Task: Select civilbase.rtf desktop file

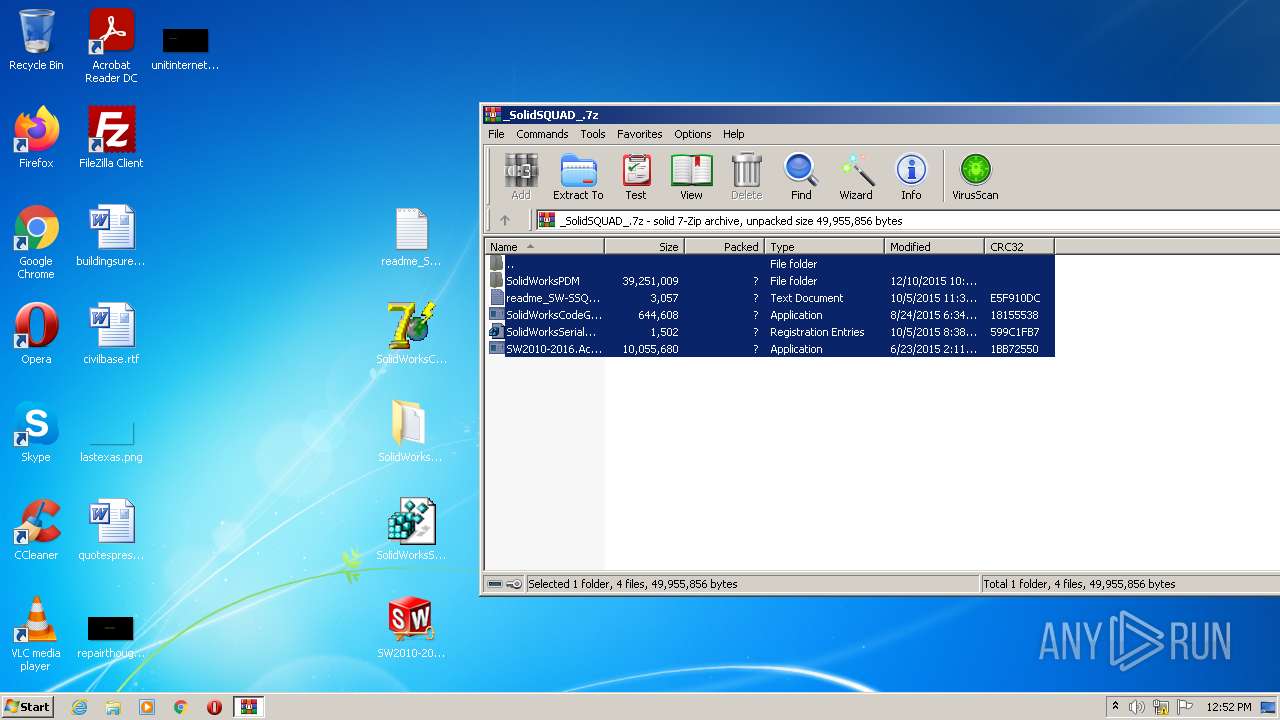Action: point(111,334)
